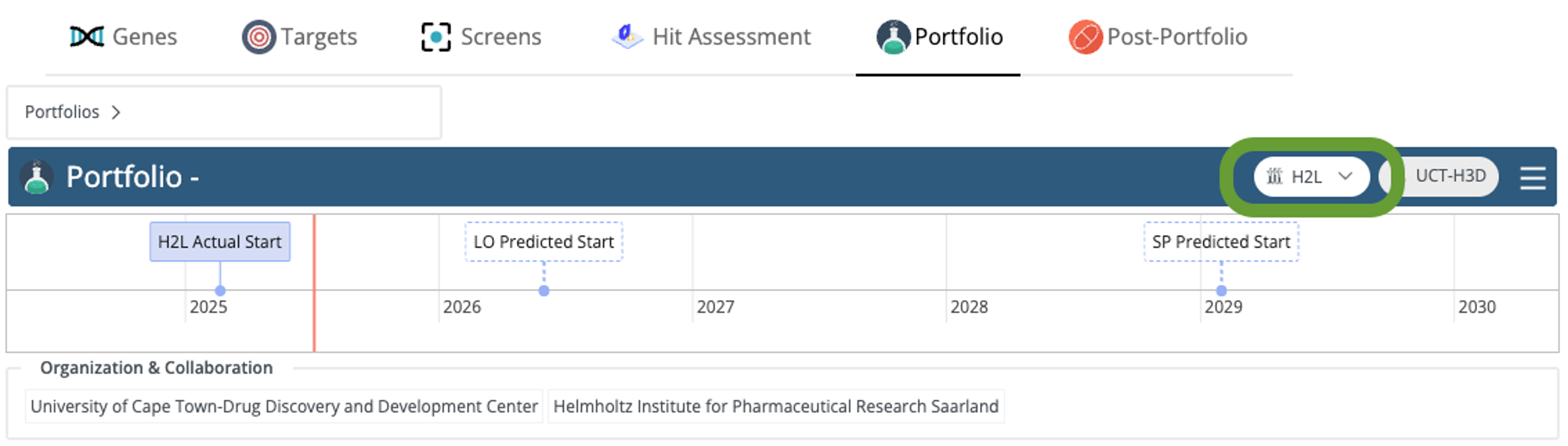This screenshot has height=446, width=1568.
Task: Expand the Portfolios breadcrumb chevron
Action: point(116,112)
